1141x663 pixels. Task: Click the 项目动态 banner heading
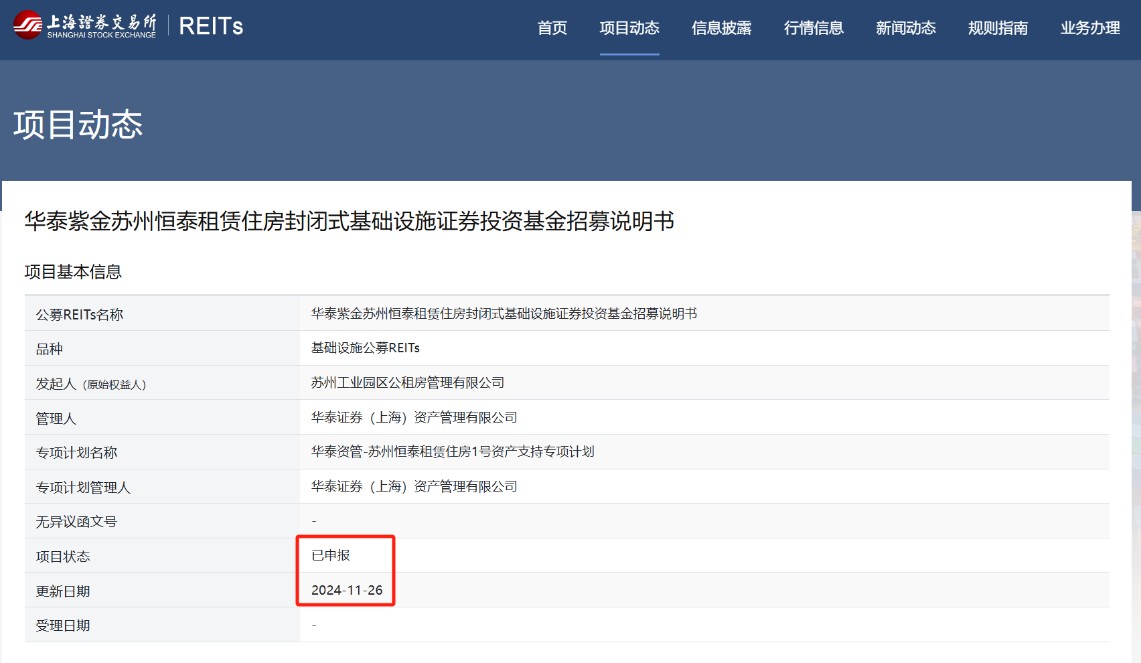(x=78, y=124)
